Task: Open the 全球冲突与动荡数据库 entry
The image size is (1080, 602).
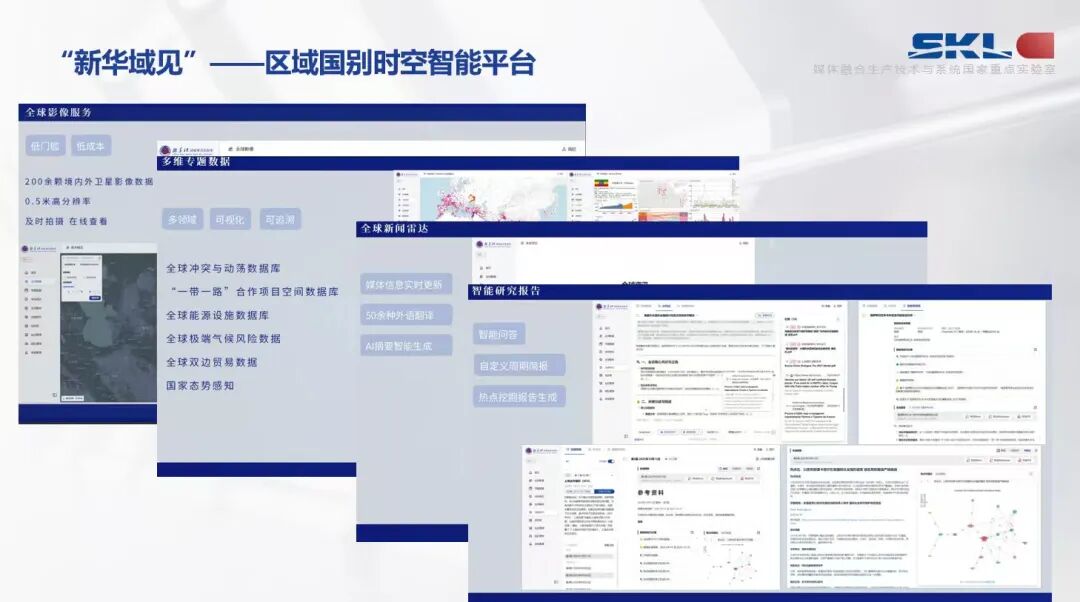Action: pos(222,269)
